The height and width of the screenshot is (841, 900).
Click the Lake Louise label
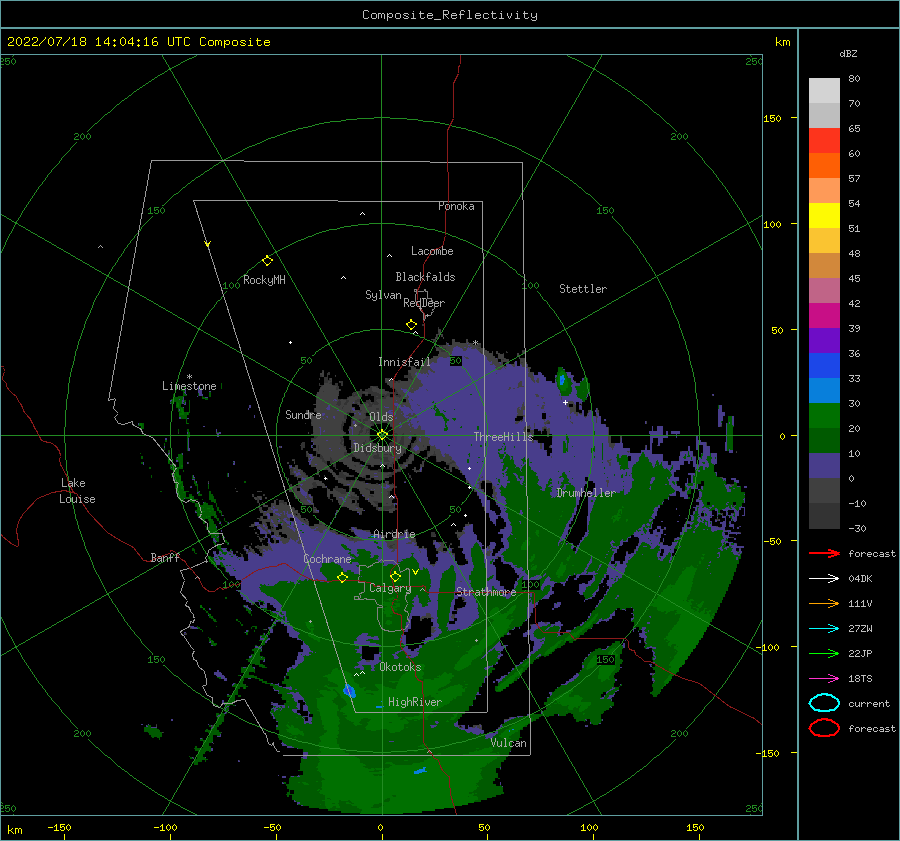pyautogui.click(x=77, y=491)
